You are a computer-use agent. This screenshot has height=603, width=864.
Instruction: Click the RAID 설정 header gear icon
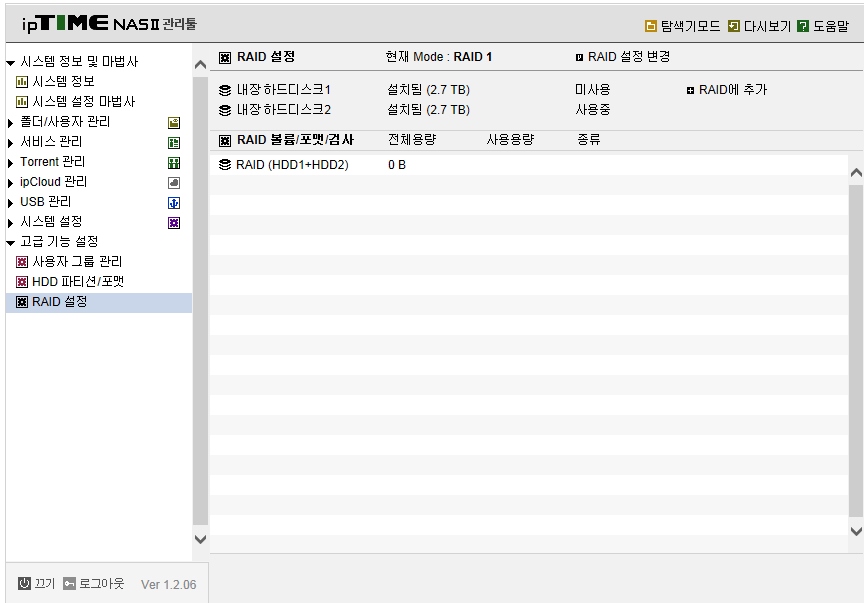tap(225, 58)
